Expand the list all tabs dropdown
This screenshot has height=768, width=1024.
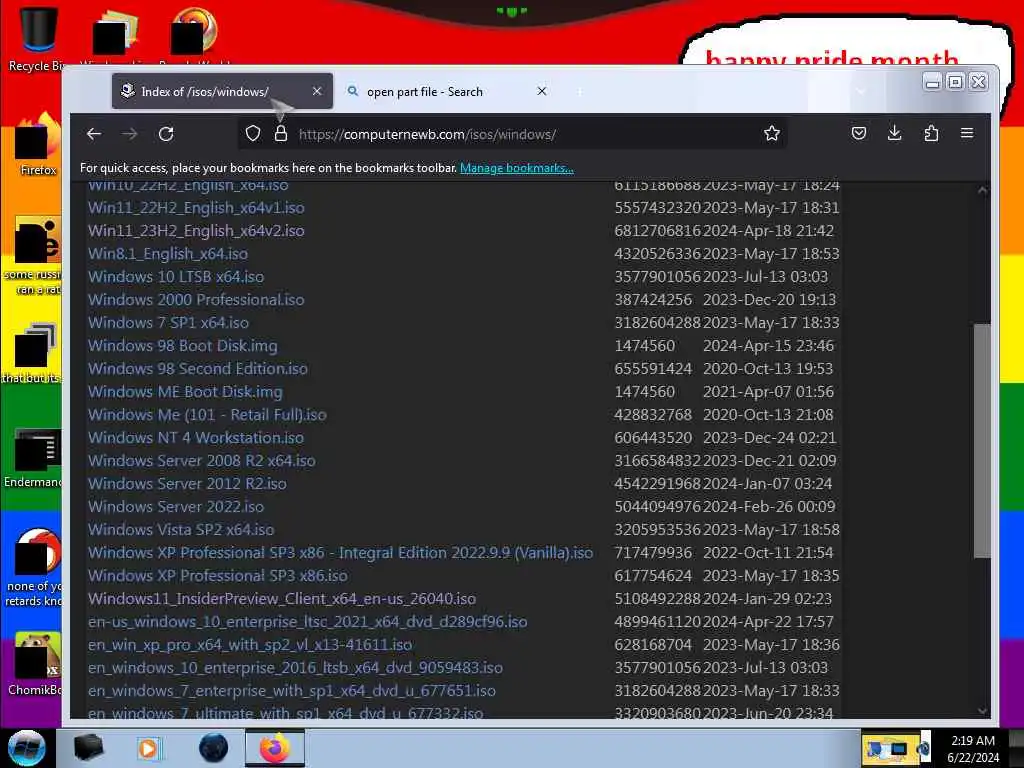[861, 91]
